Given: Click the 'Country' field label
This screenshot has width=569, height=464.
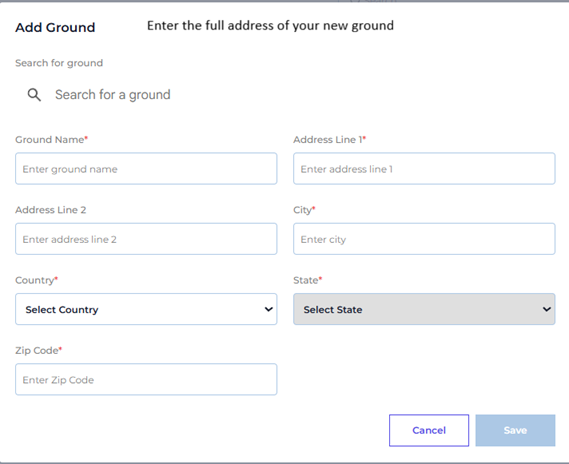Looking at the screenshot, I should [37, 280].
